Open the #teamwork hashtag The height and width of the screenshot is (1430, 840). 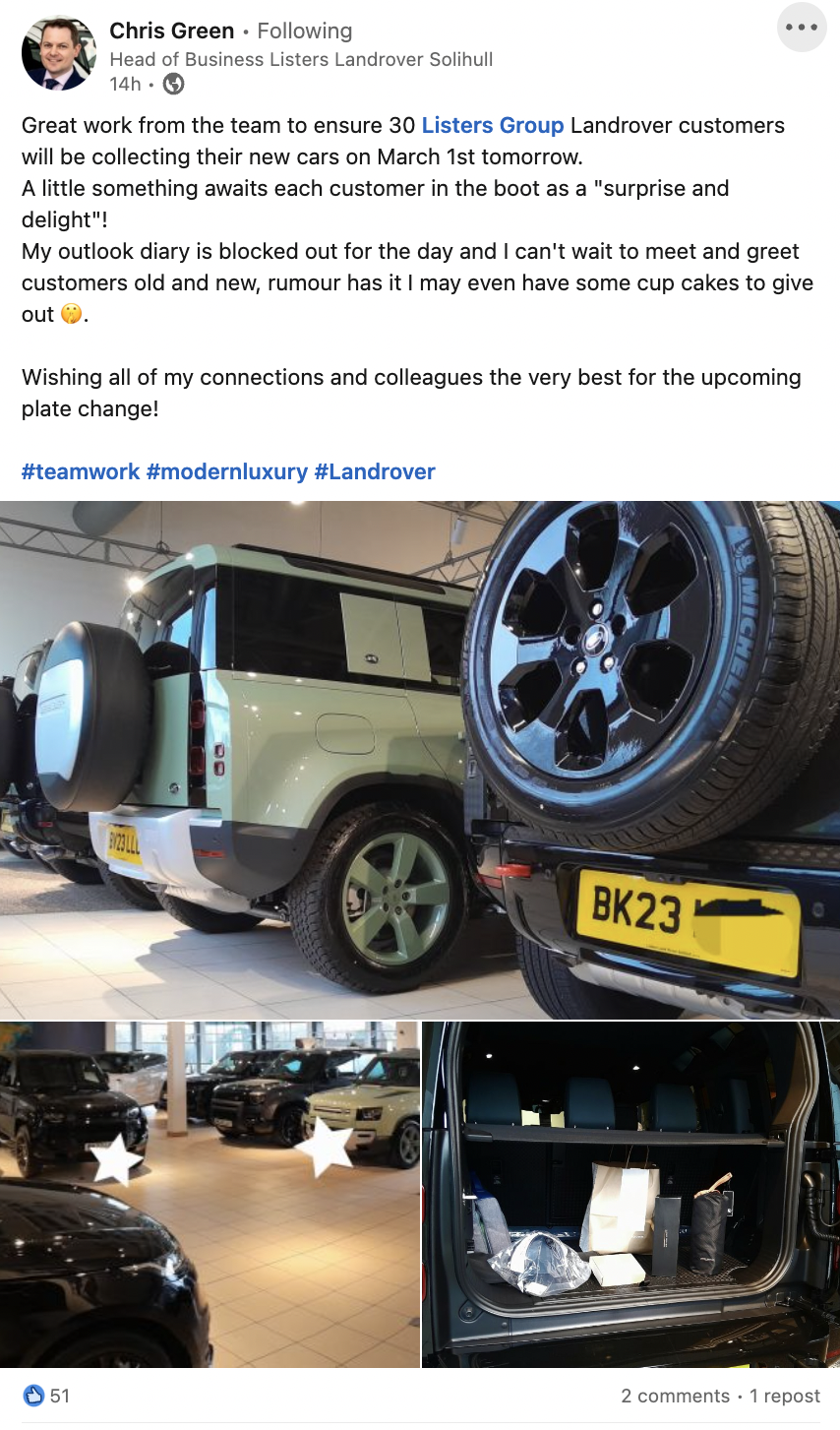pos(81,471)
